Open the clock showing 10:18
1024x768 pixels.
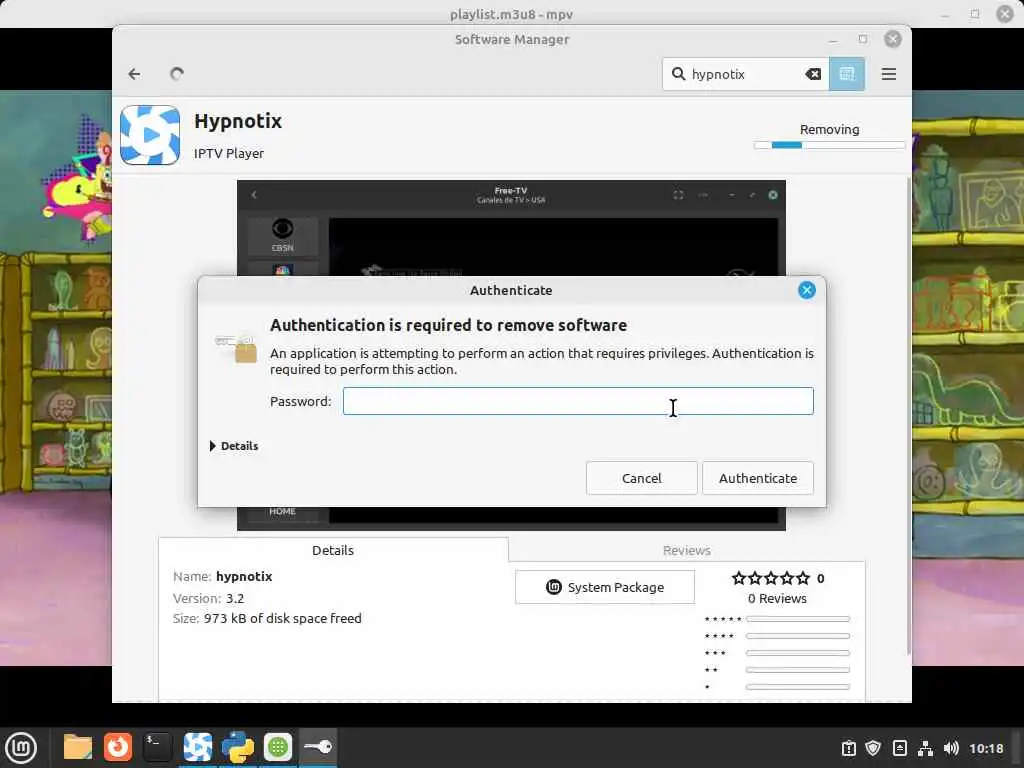[986, 748]
